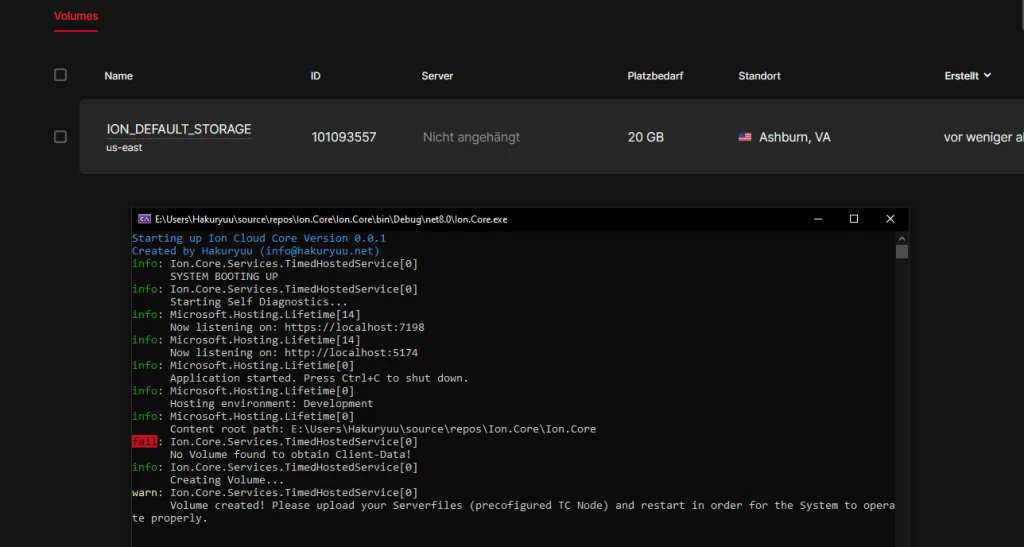Click the console app icon in title bar
1024x547 pixels.
coord(144,219)
